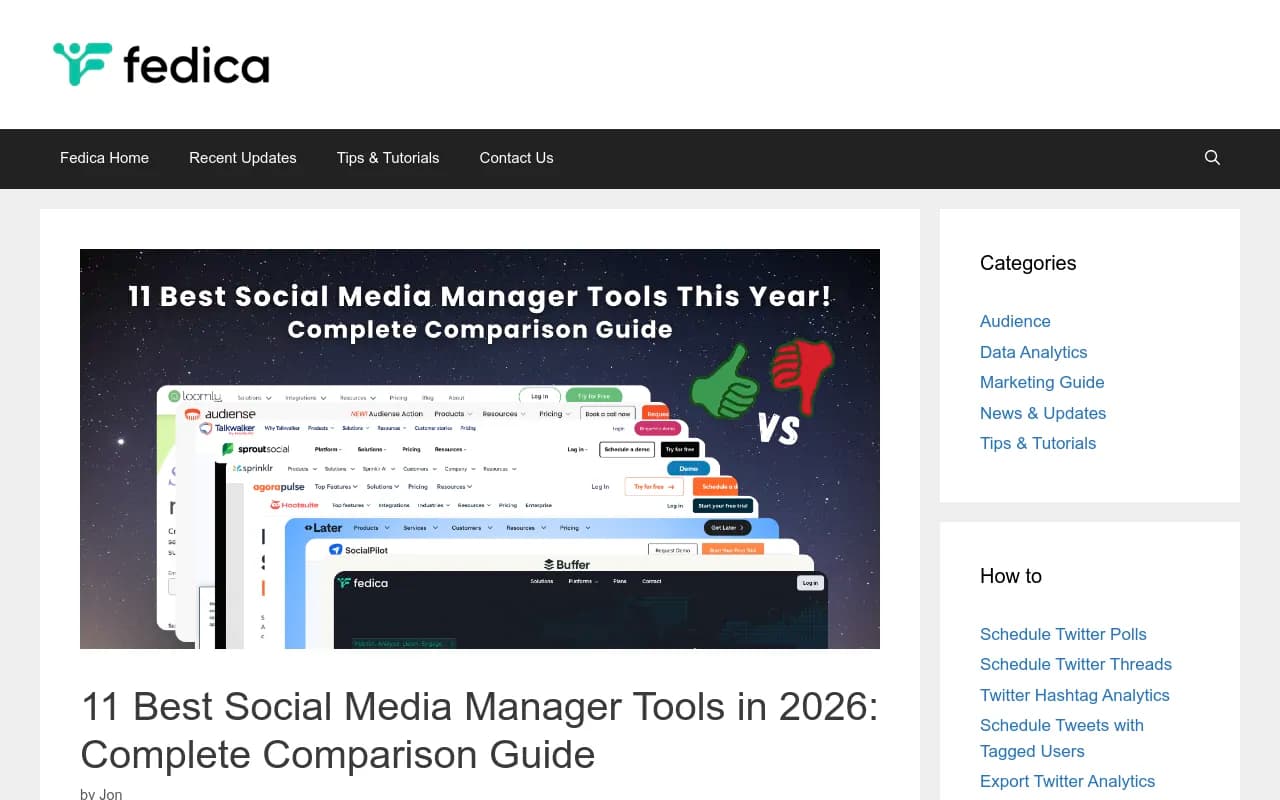1280x800 pixels.
Task: Select the Data Analytics category
Action: pos(1033,352)
